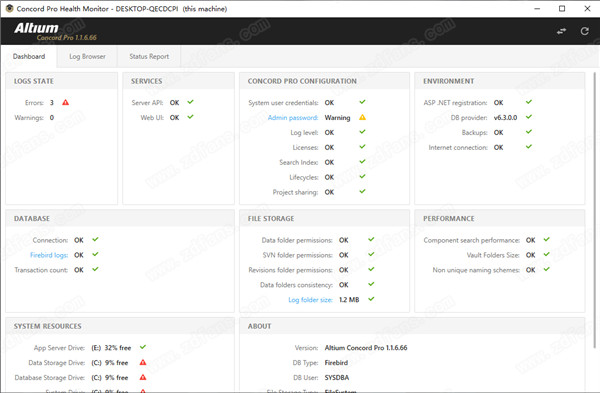
Task: Click the check icon for database Connection
Action: tap(95, 239)
